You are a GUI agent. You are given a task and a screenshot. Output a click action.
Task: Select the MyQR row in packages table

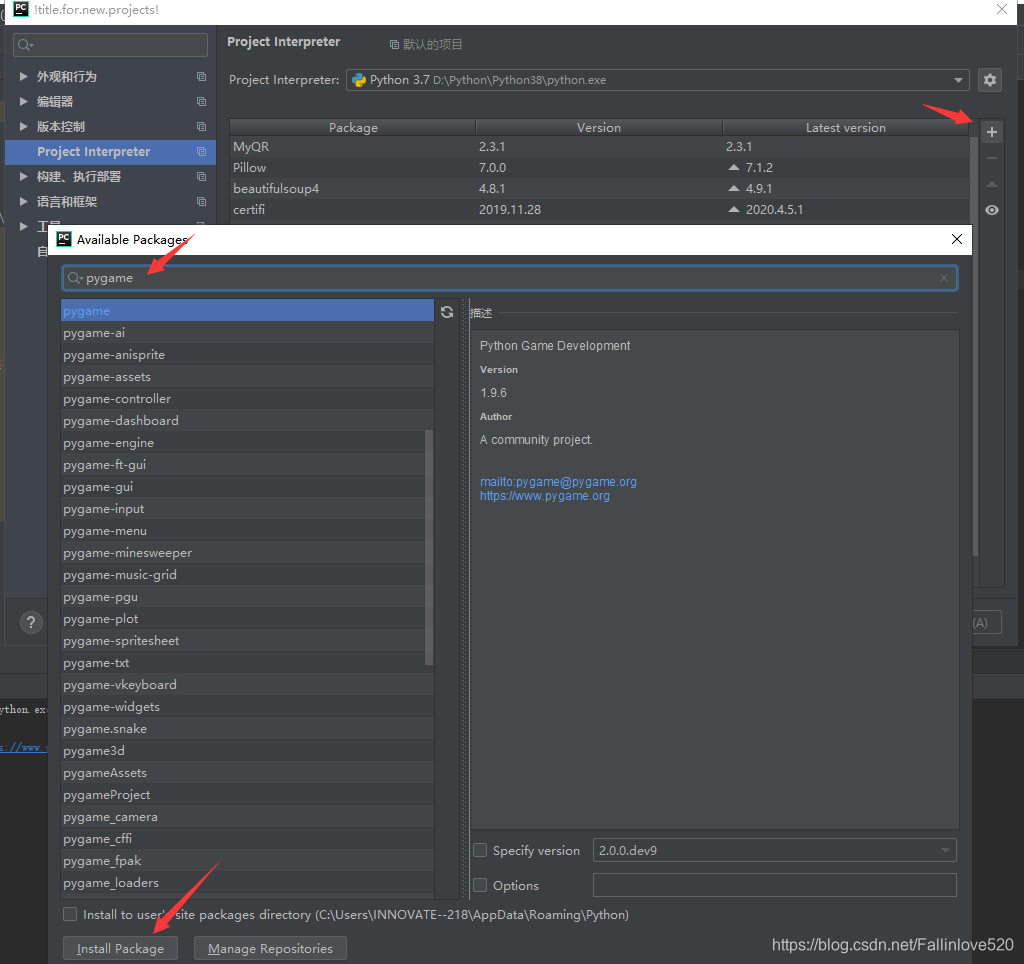point(599,146)
